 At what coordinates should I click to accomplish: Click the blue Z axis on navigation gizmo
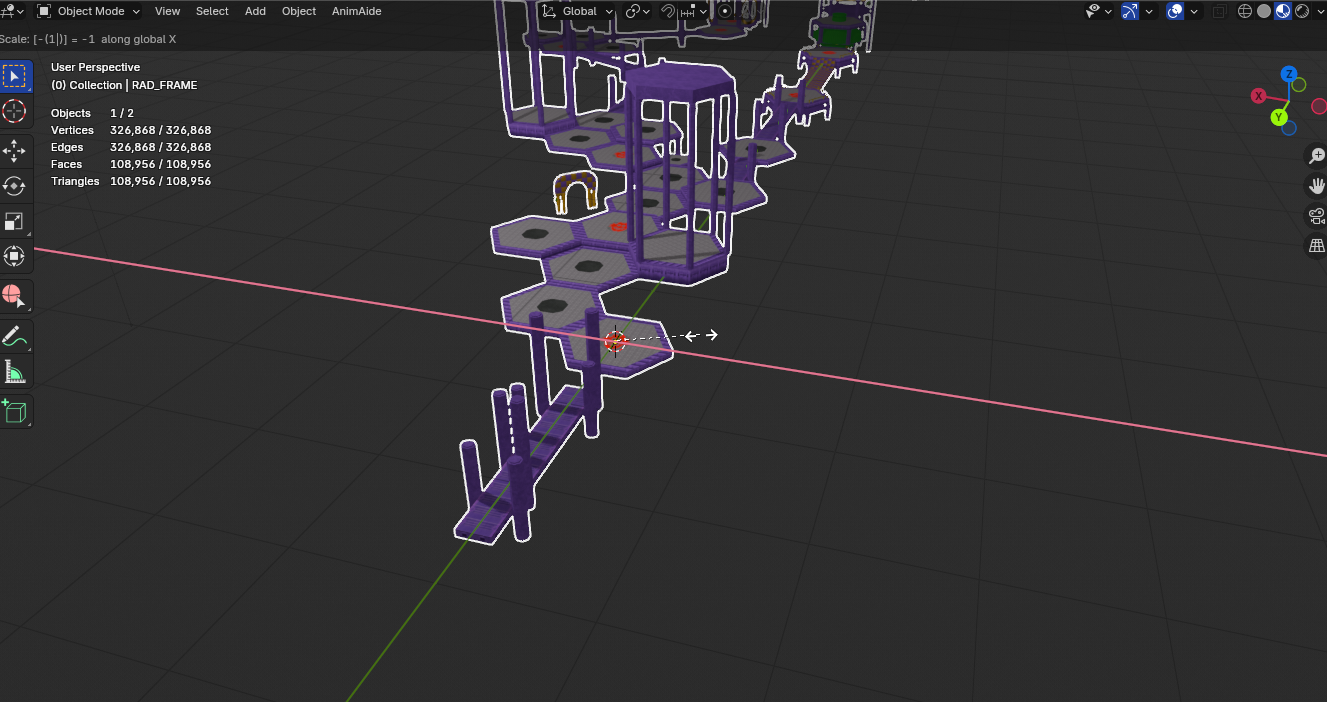pos(1290,74)
